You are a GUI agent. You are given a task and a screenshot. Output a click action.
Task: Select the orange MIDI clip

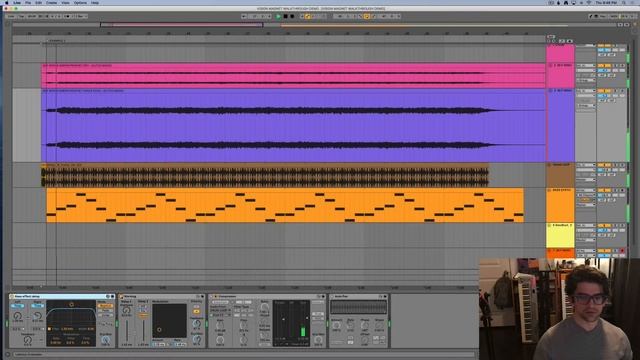tap(285, 205)
